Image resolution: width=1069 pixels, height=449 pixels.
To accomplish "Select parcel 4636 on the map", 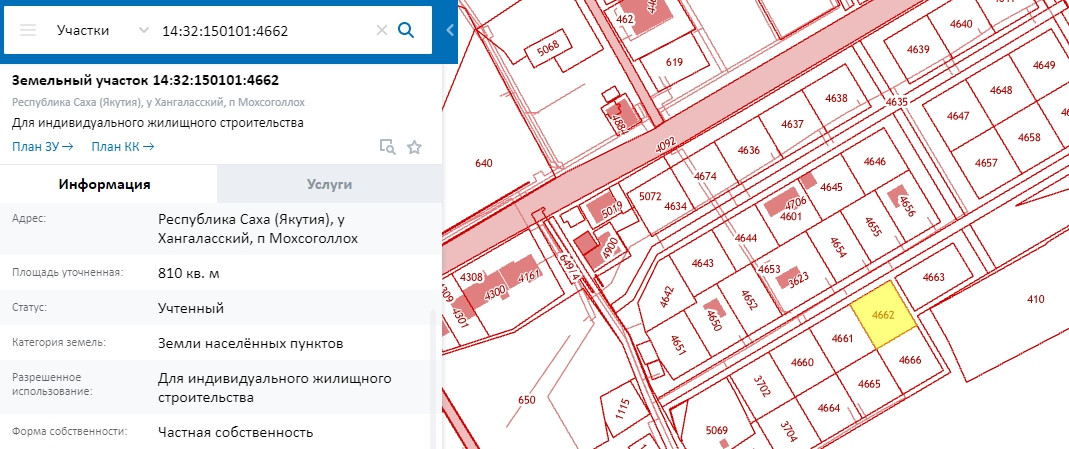I will (x=749, y=150).
